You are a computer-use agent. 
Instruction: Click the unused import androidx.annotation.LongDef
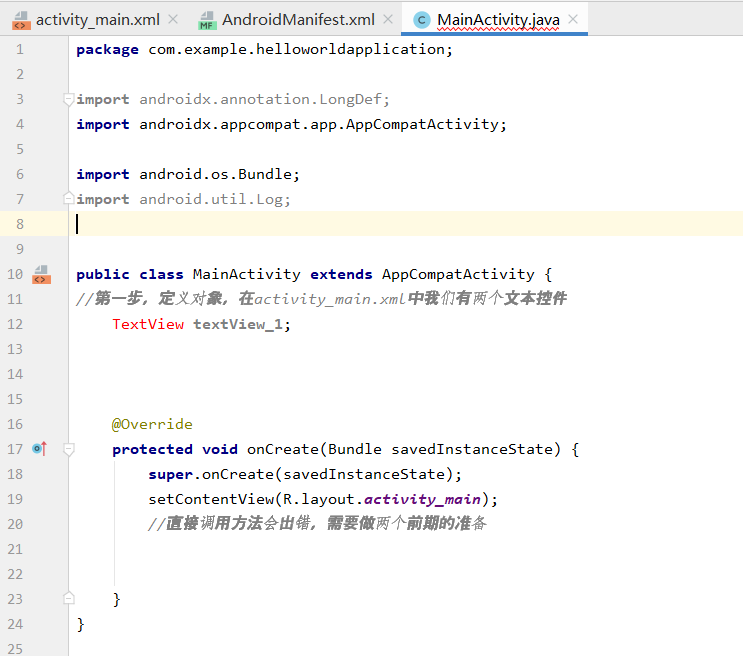coord(260,100)
